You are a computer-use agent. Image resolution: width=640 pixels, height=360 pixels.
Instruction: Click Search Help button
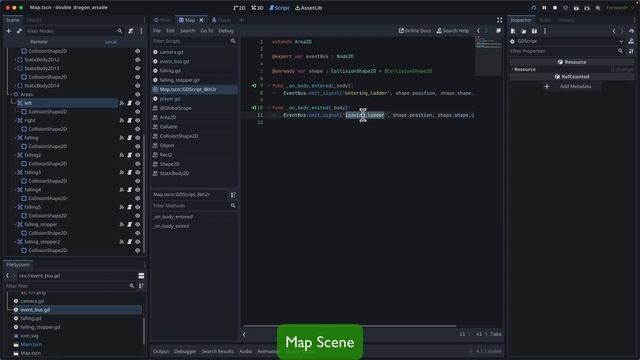click(x=453, y=31)
